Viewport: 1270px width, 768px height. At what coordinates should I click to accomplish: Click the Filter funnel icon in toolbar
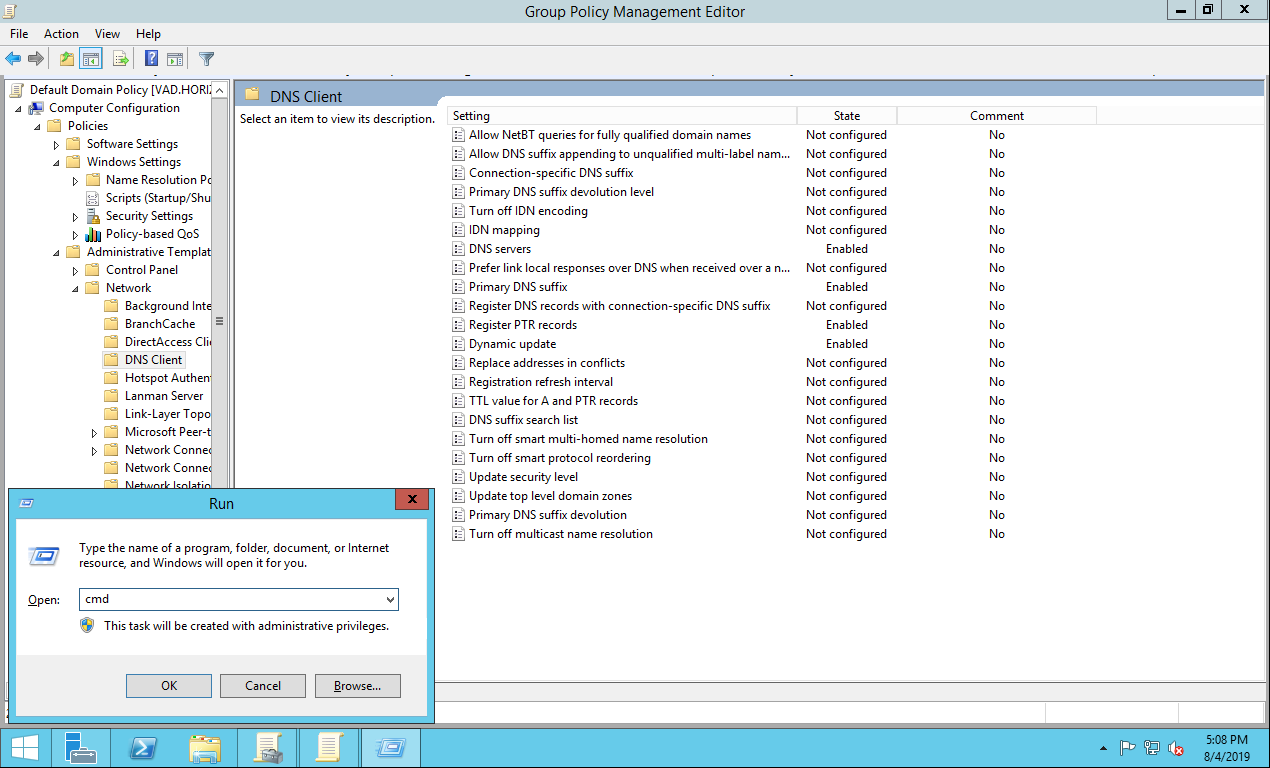tap(206, 59)
